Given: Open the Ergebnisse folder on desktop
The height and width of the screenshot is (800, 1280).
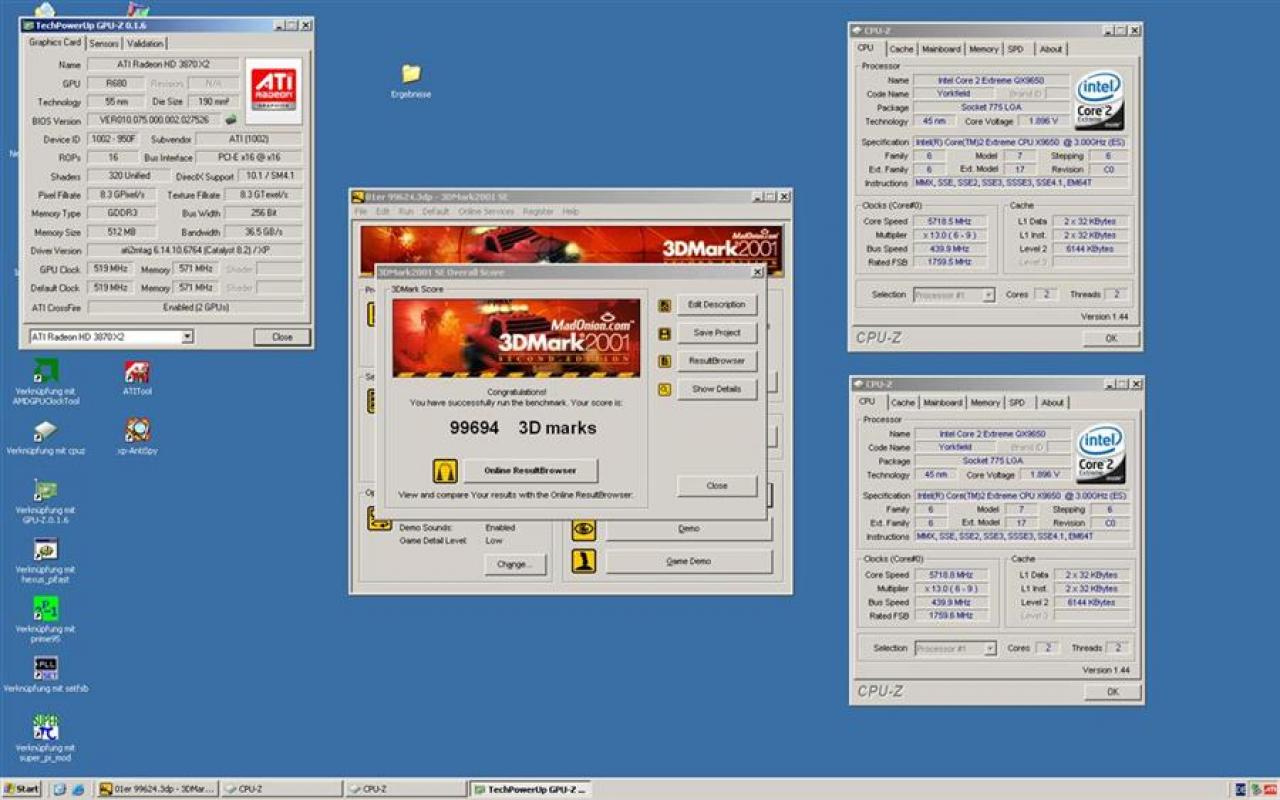Looking at the screenshot, I should point(411,74).
